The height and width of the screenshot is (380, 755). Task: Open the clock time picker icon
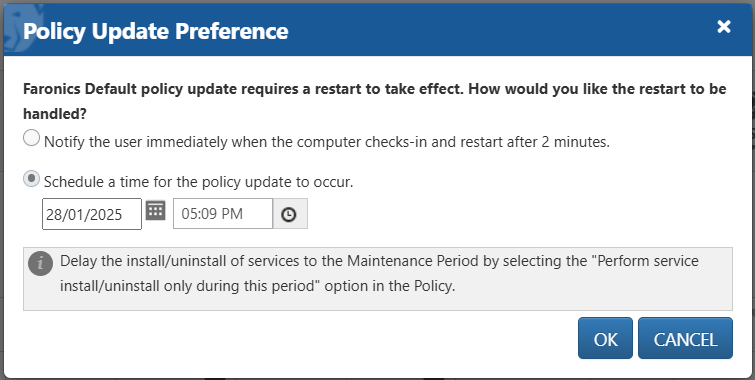pyautogui.click(x=289, y=214)
